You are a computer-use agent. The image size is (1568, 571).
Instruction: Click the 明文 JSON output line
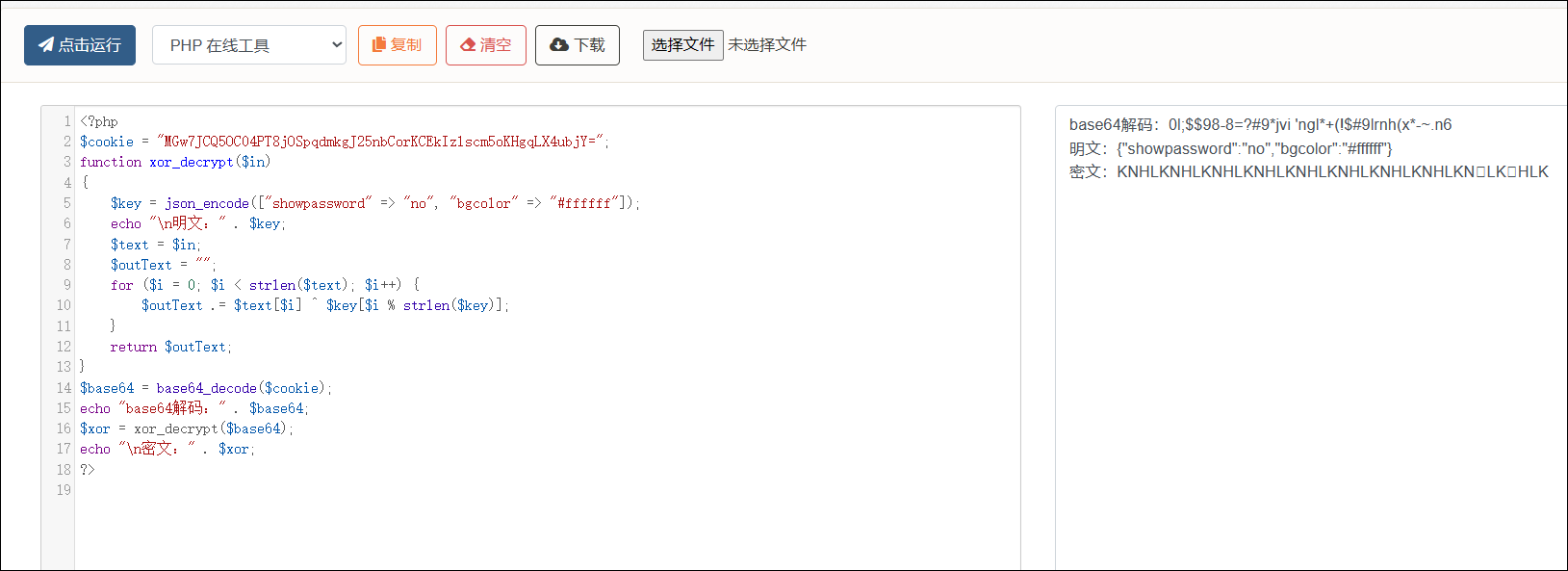[1230, 148]
